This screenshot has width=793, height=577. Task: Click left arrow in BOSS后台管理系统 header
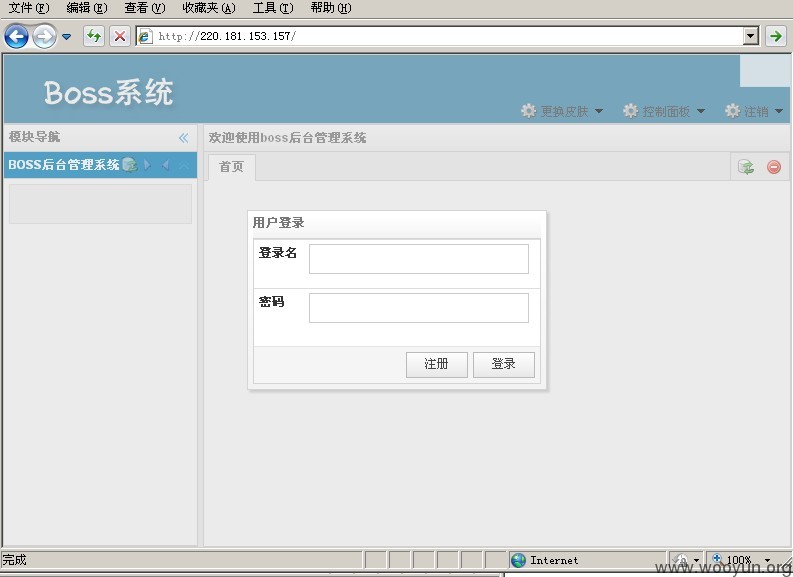[x=165, y=165]
